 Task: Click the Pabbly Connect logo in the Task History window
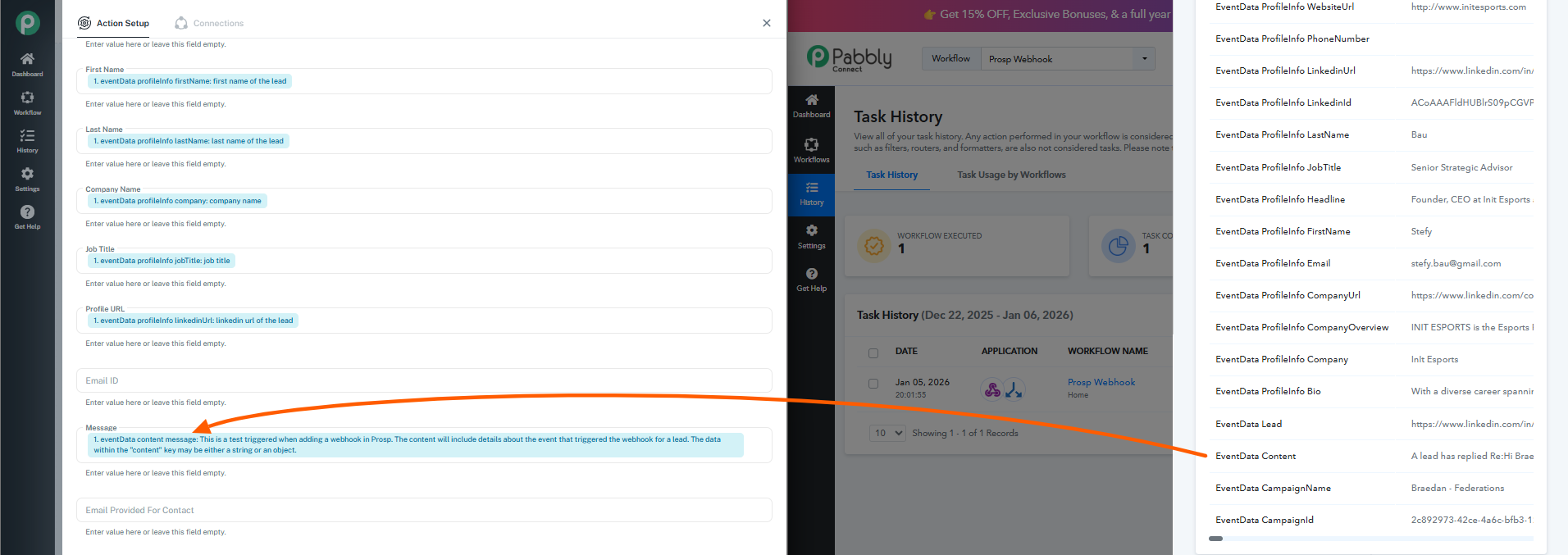point(849,58)
